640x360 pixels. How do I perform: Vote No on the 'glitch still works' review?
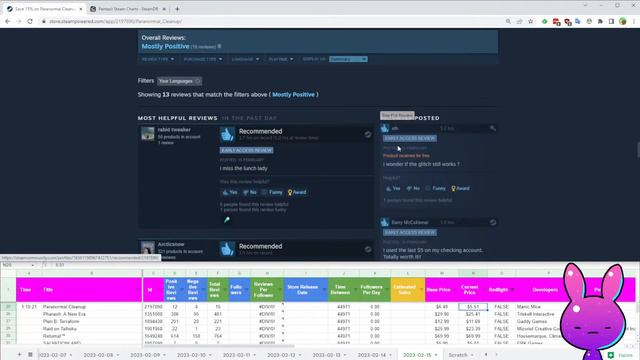(413, 189)
